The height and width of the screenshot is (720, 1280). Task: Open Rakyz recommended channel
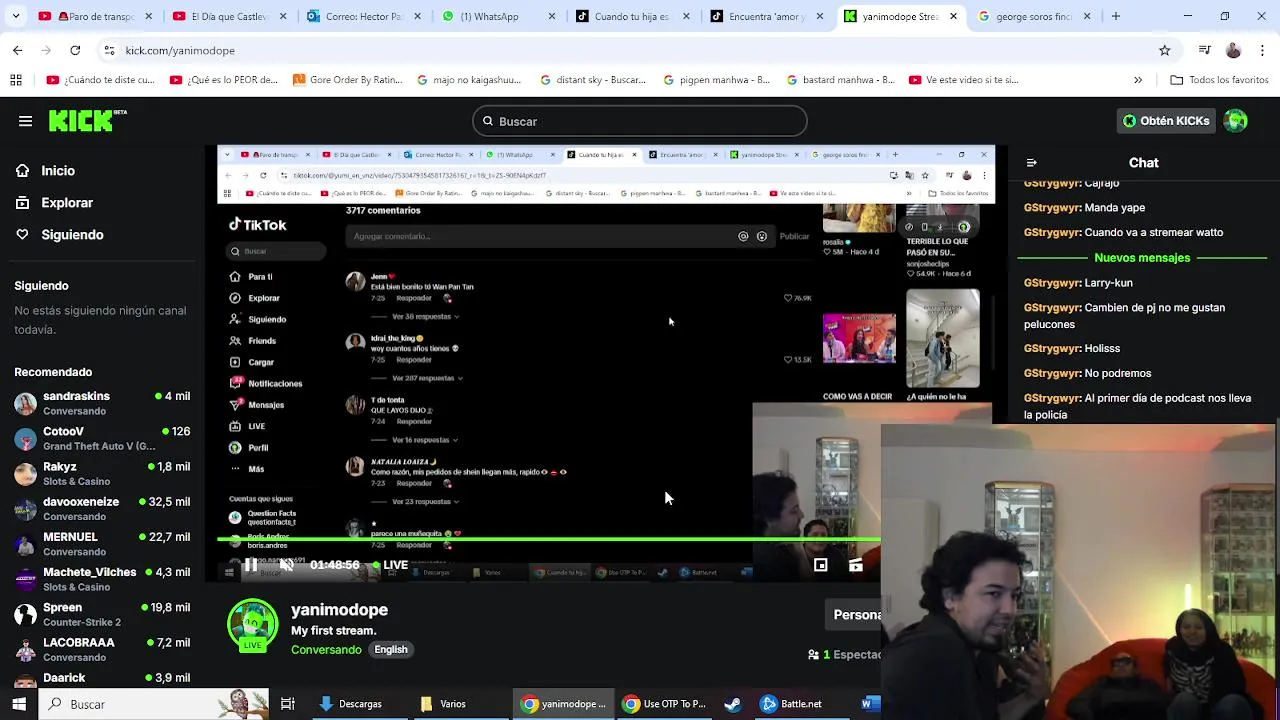(x=100, y=474)
